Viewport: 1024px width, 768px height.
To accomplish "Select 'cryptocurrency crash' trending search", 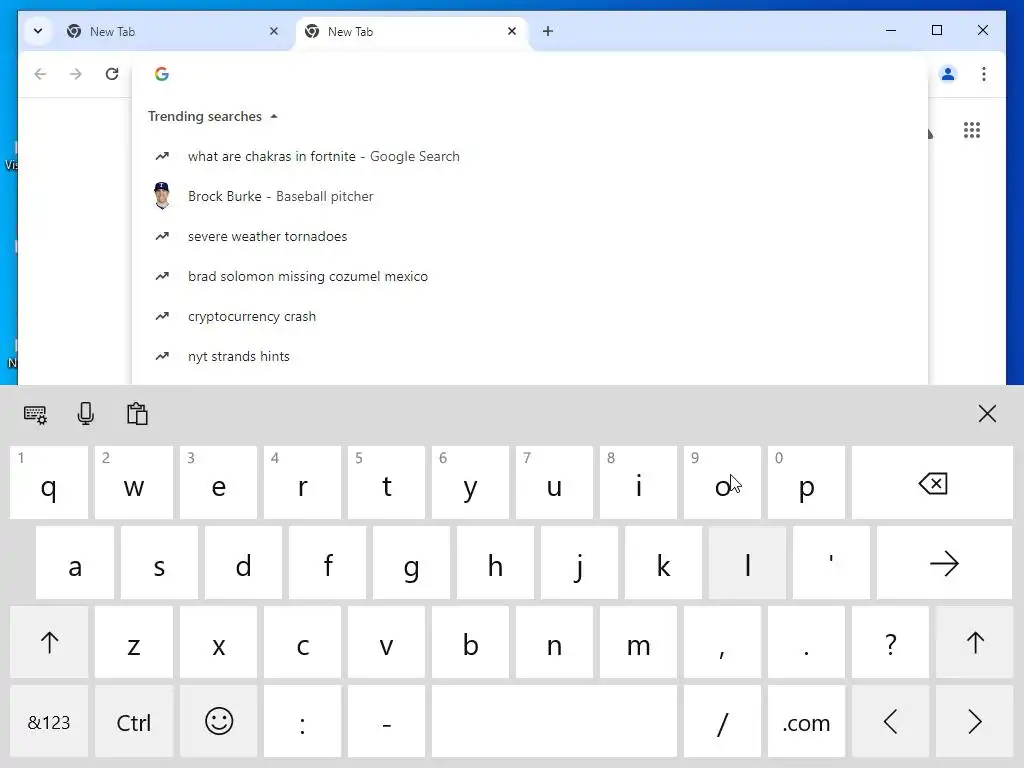I will tap(529, 316).
